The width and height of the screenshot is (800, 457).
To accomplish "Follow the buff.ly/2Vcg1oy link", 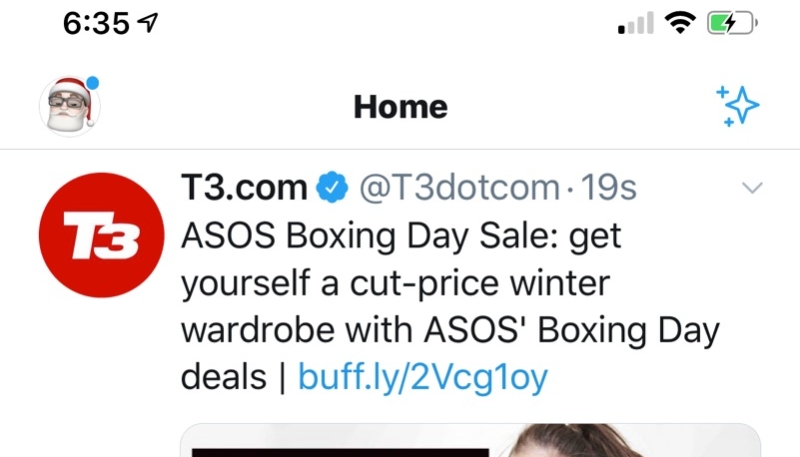I will coord(423,377).
